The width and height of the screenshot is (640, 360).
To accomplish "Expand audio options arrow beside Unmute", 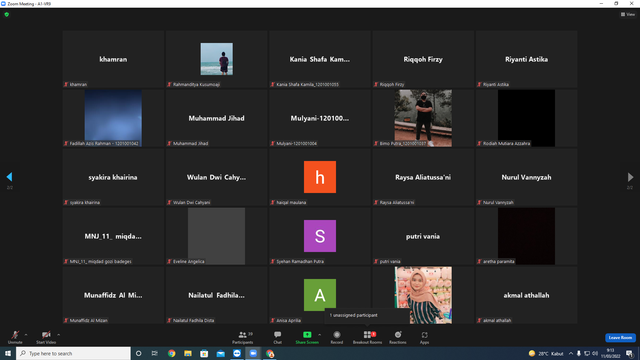I will click(26, 335).
